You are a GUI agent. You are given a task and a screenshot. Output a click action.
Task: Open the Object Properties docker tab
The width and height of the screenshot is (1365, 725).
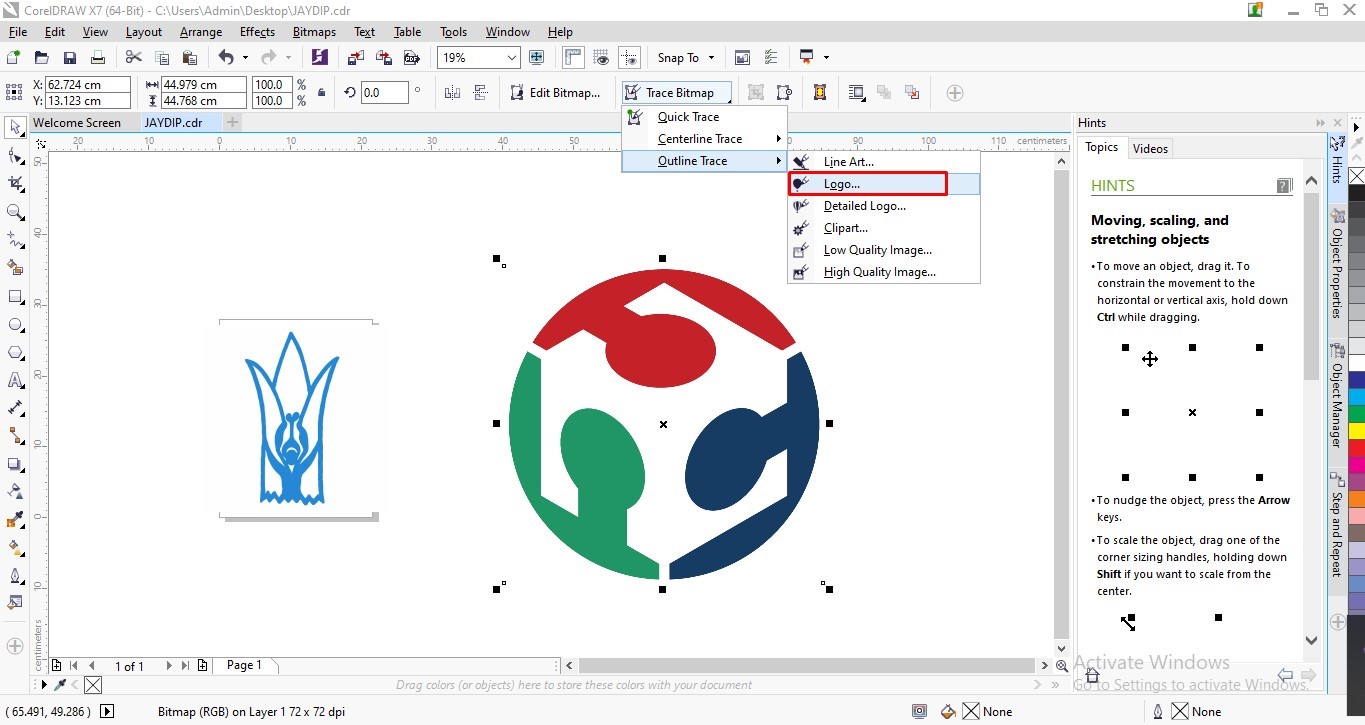(x=1336, y=263)
